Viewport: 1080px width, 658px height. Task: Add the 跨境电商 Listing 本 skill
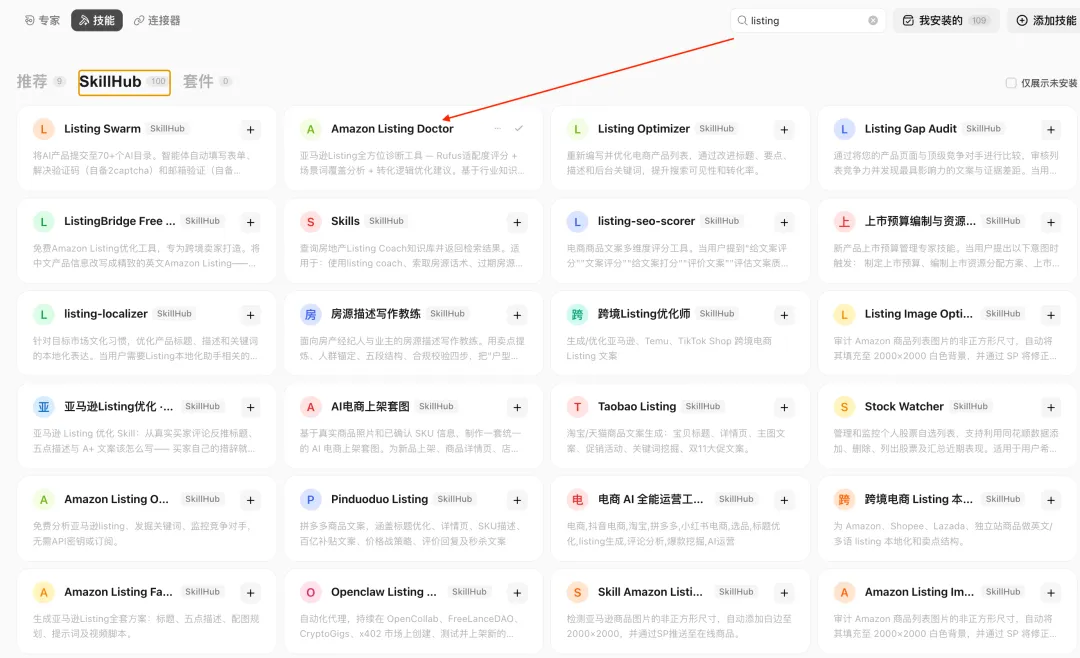tap(1050, 500)
